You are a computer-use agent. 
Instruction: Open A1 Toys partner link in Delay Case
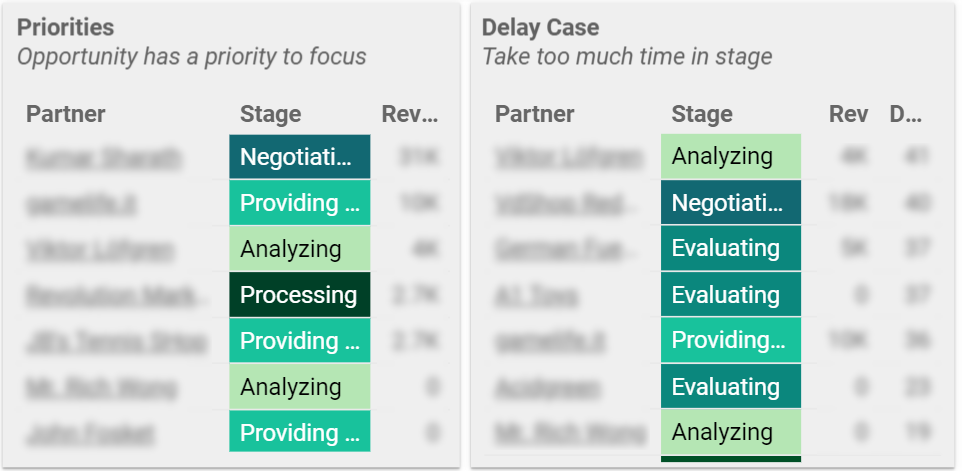pyautogui.click(x=536, y=296)
